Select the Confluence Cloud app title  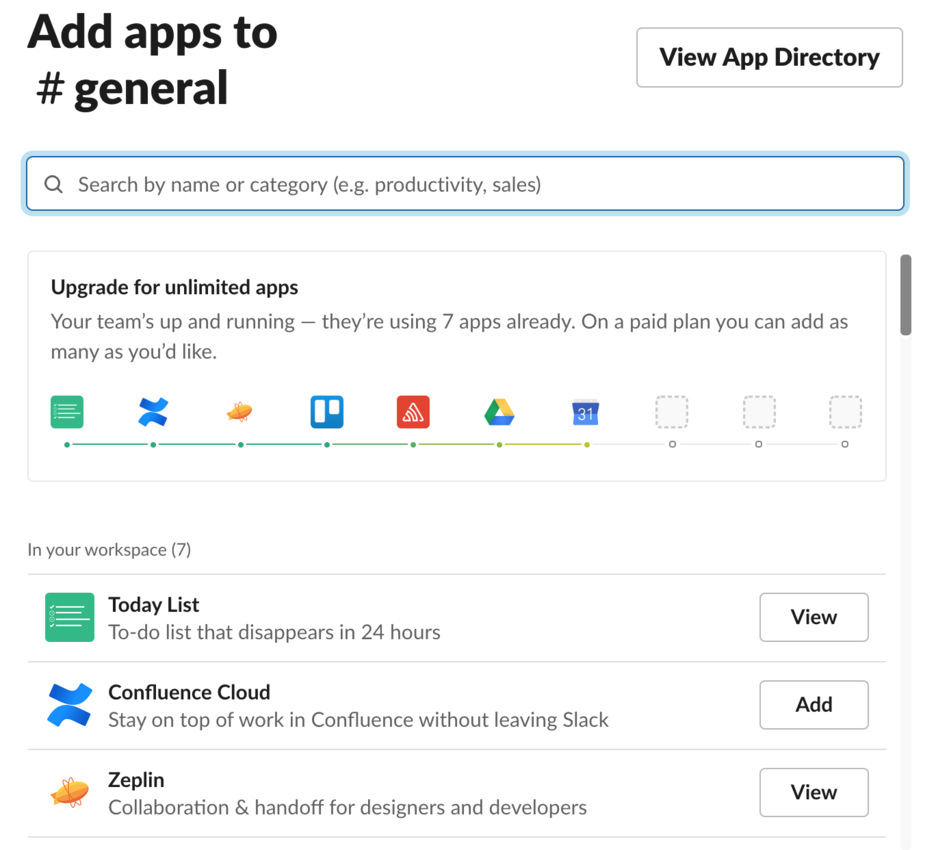click(x=189, y=692)
